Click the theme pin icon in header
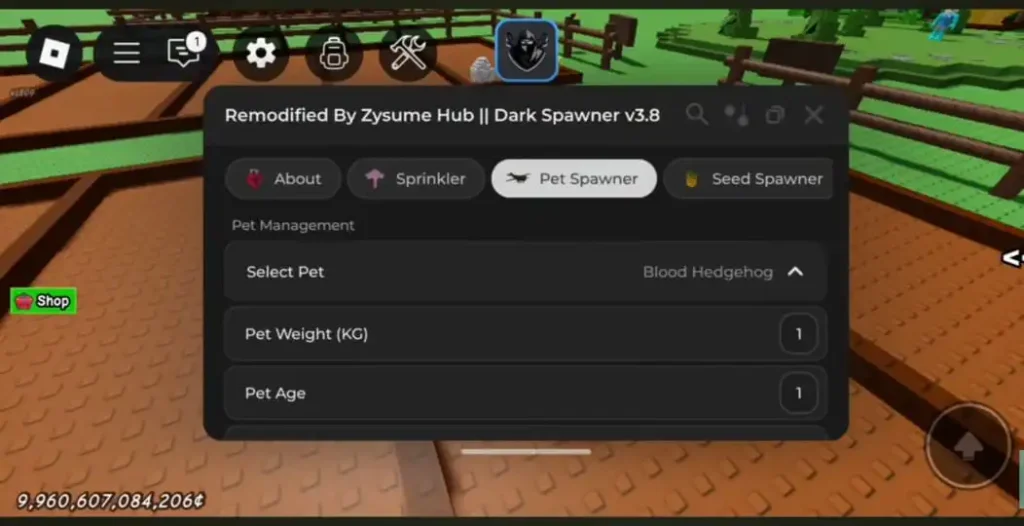 (737, 115)
